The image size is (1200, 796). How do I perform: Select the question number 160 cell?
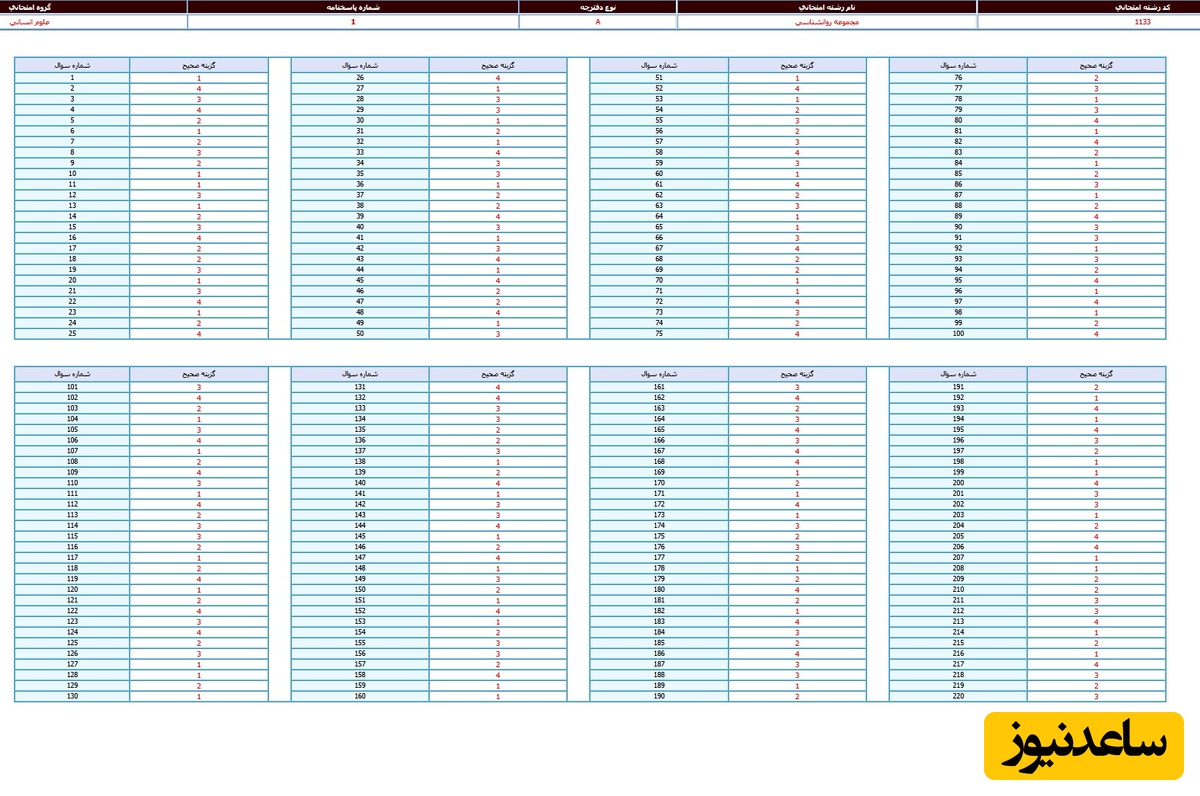[x=360, y=697]
